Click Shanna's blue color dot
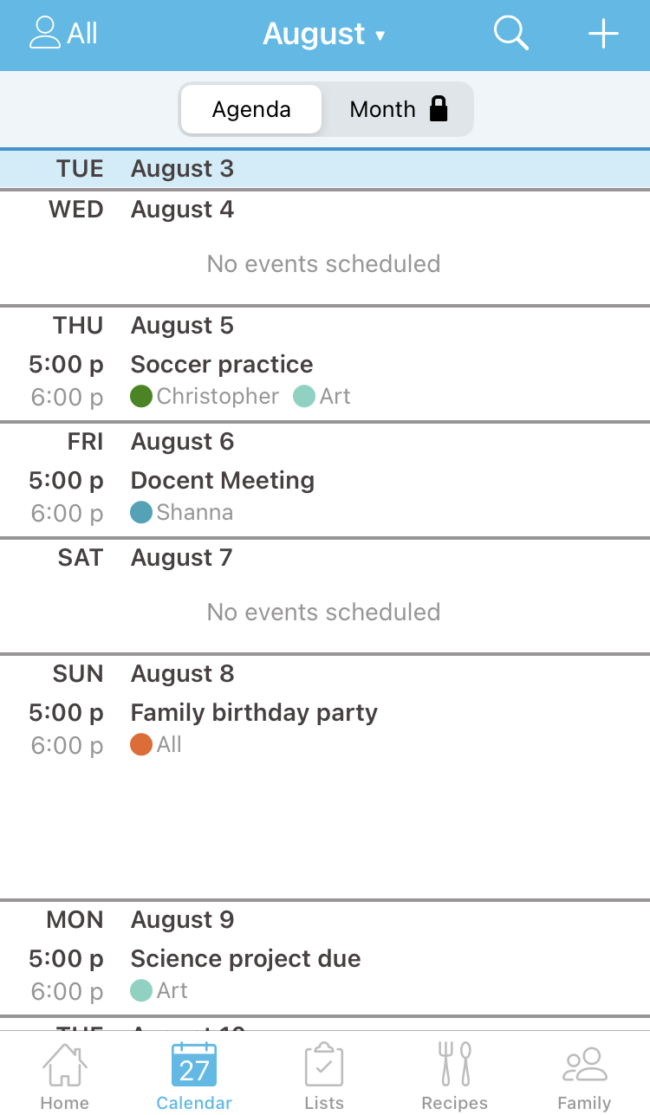 tap(141, 512)
